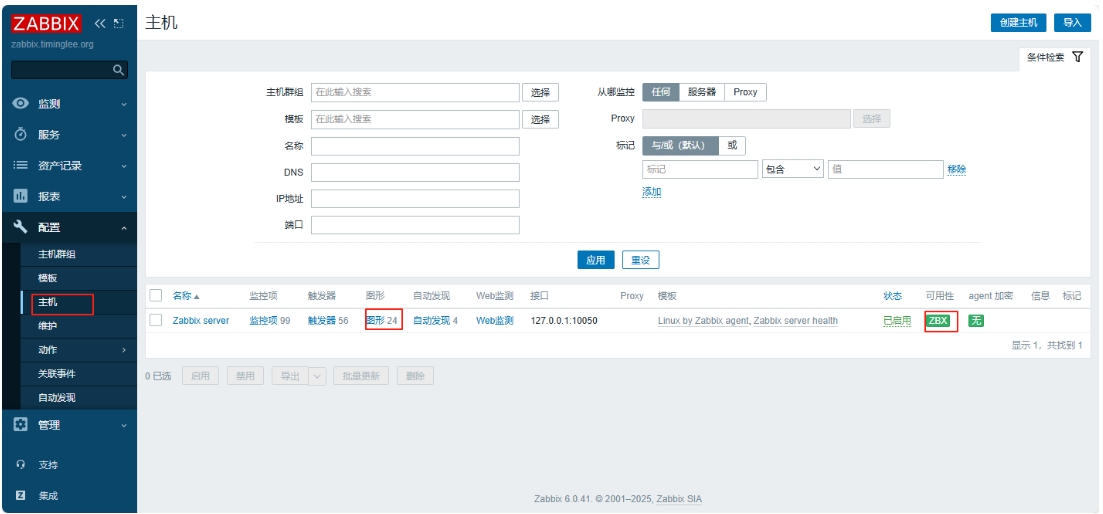Viewport: 1103px width, 514px height.
Task: Click the 报表 chart icon
Action: [20, 196]
